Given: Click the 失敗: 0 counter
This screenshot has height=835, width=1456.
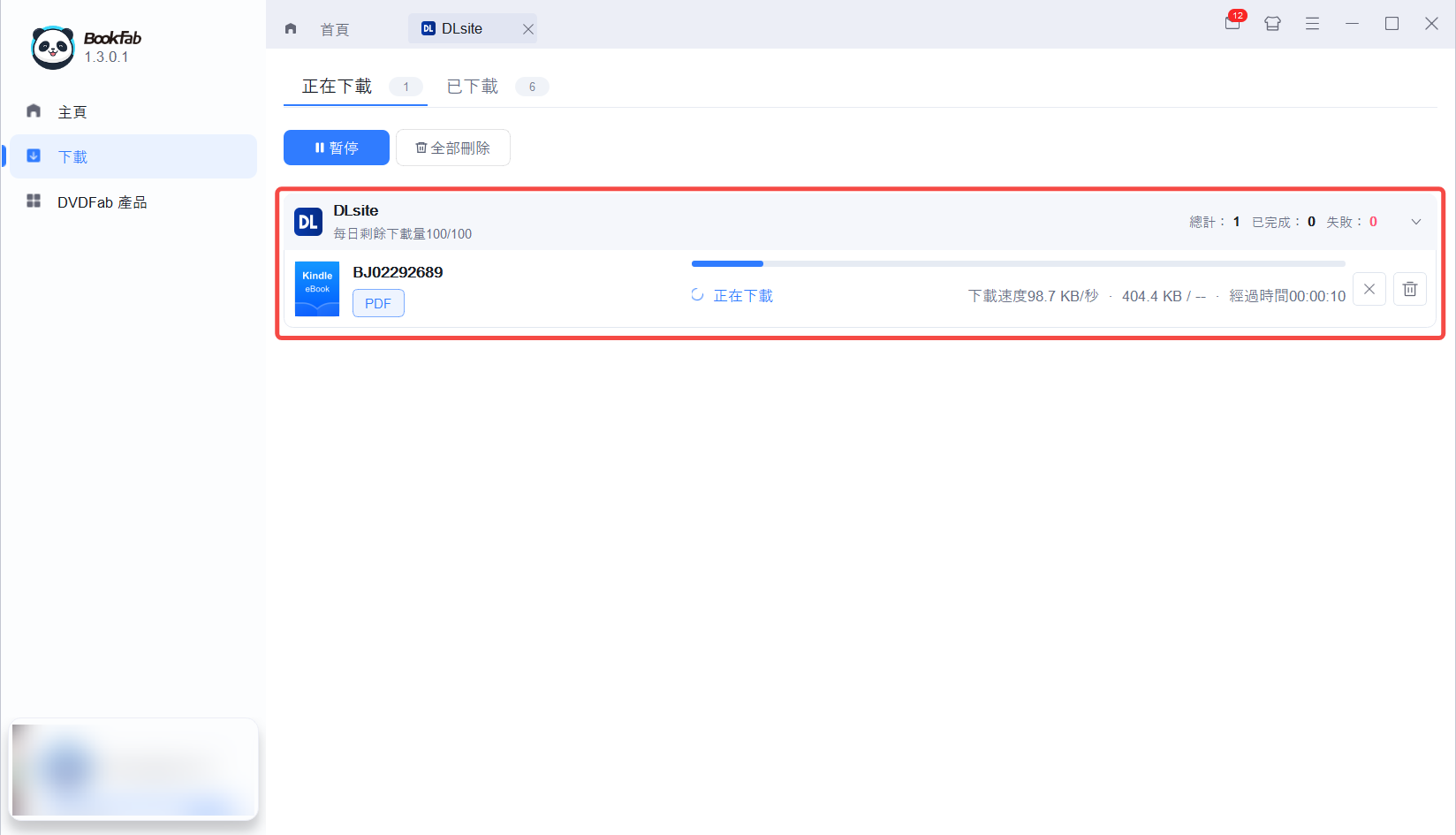Looking at the screenshot, I should (x=1352, y=222).
